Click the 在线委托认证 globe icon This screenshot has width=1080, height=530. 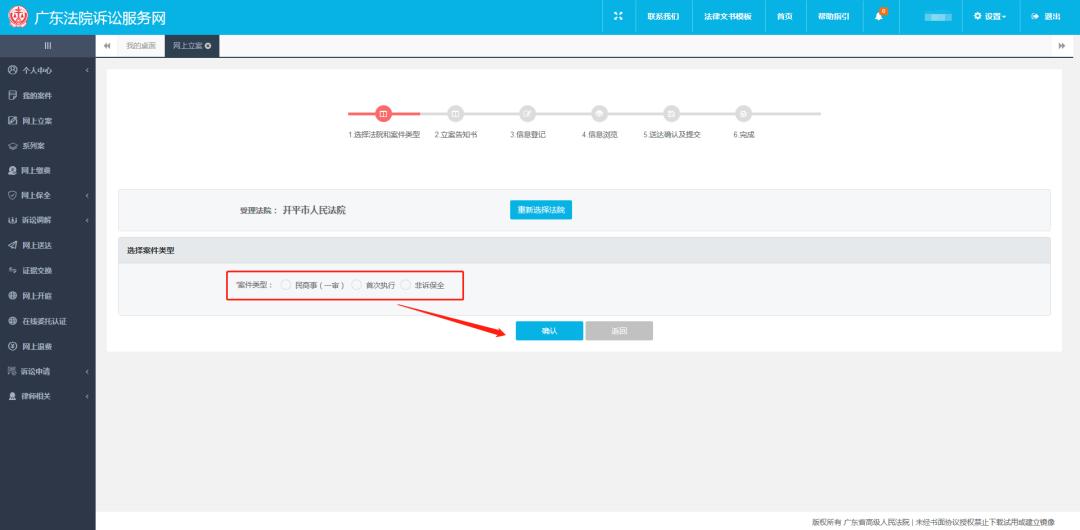click(12, 321)
